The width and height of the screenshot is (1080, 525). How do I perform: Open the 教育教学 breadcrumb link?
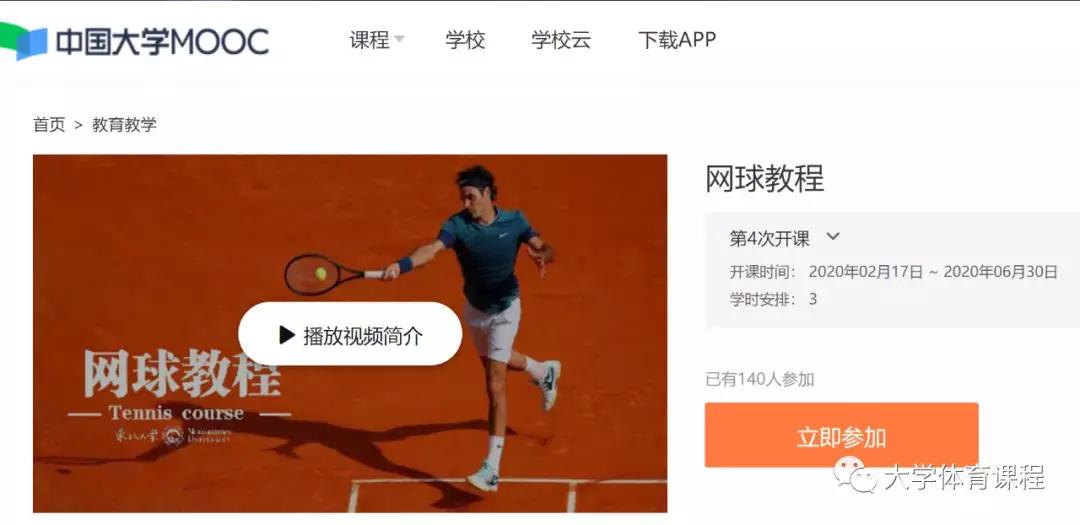(x=124, y=125)
